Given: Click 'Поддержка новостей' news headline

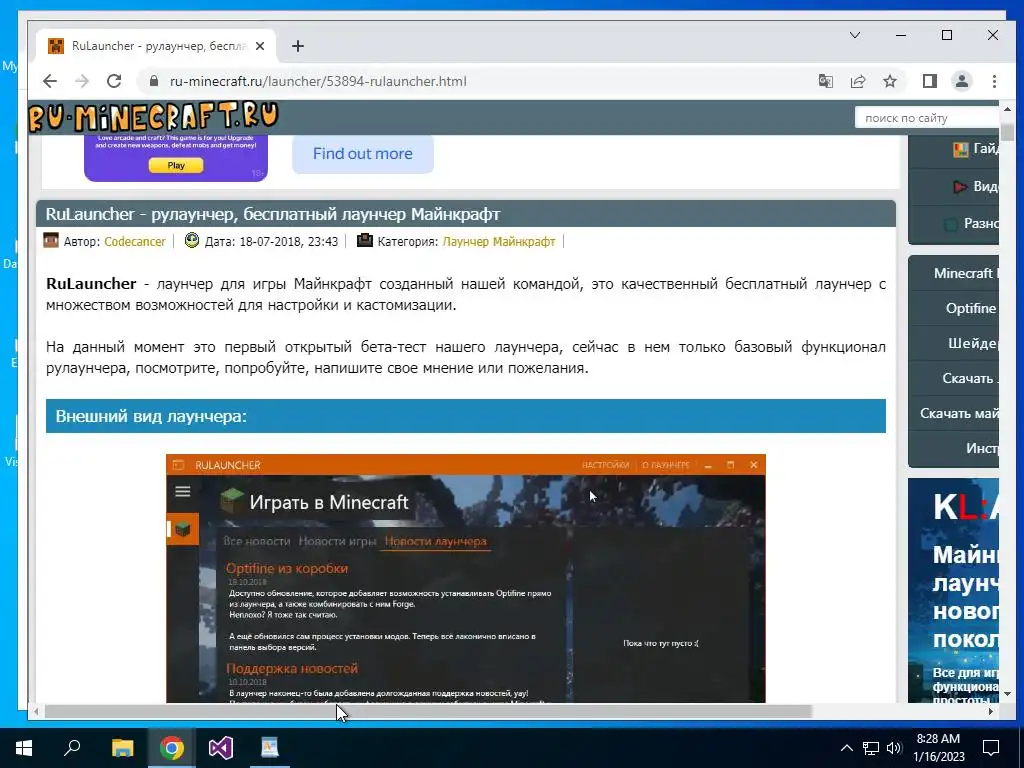Looking at the screenshot, I should coord(292,669).
